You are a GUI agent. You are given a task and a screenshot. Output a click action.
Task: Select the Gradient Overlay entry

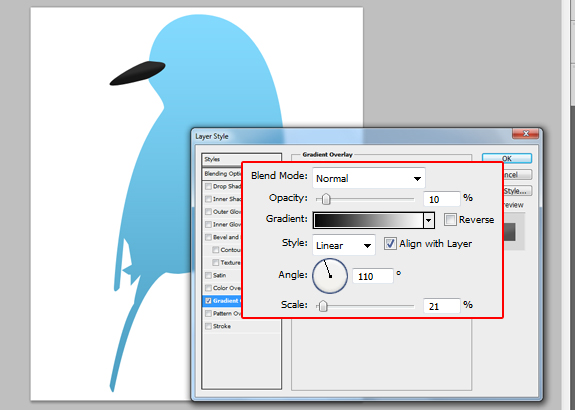click(222, 301)
